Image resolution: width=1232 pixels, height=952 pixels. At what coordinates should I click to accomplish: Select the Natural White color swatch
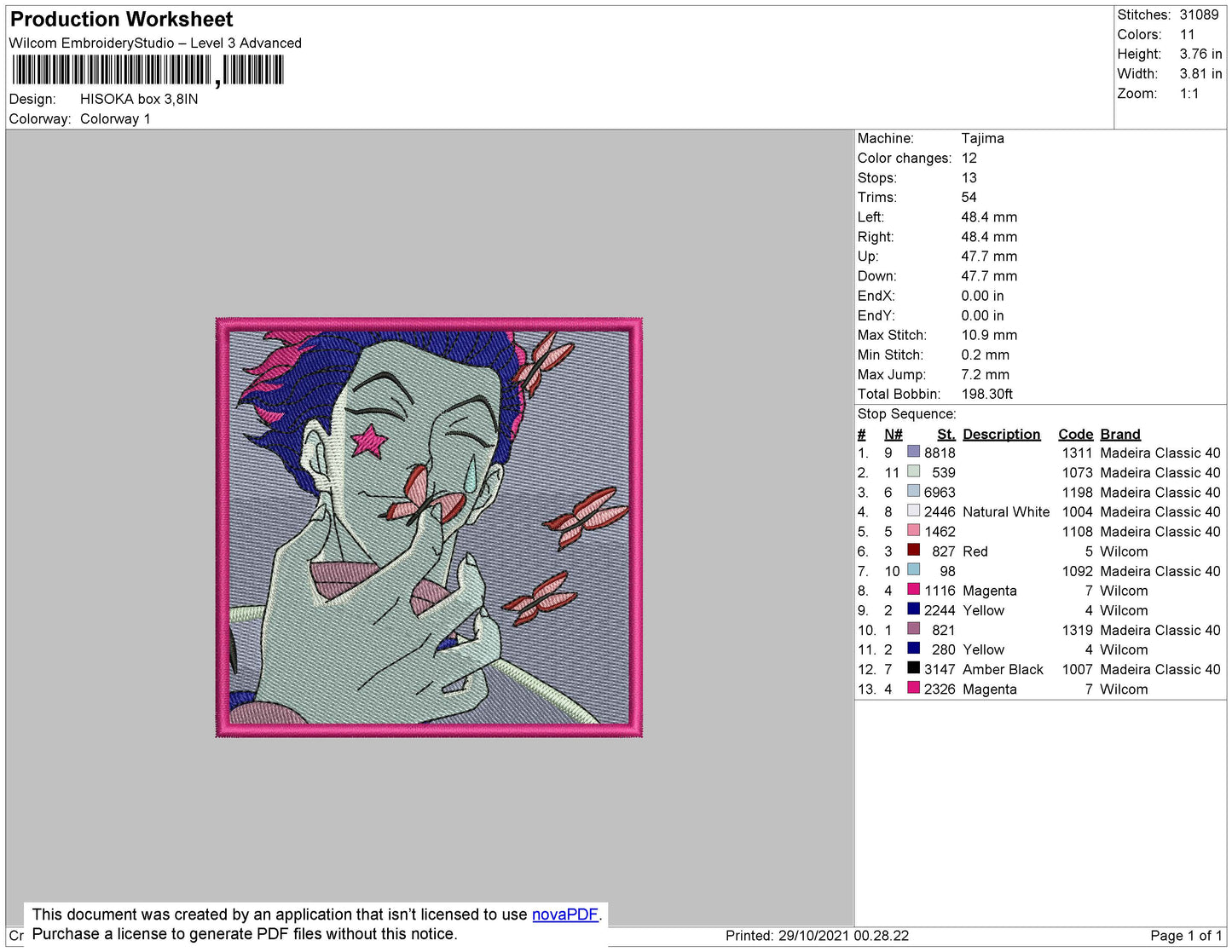click(914, 511)
